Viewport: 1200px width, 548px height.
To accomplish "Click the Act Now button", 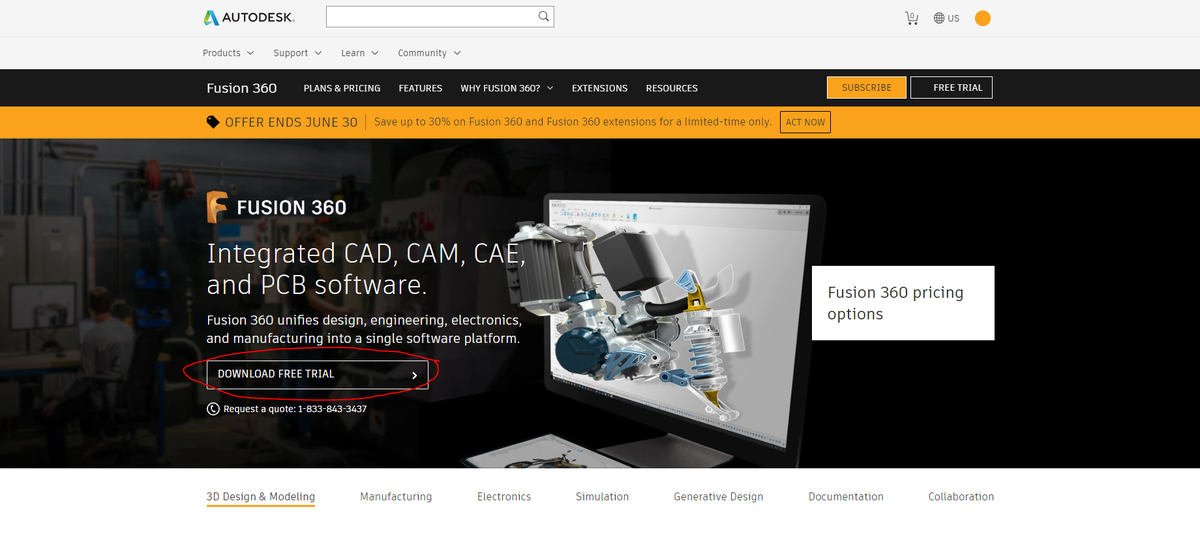I will [x=805, y=122].
